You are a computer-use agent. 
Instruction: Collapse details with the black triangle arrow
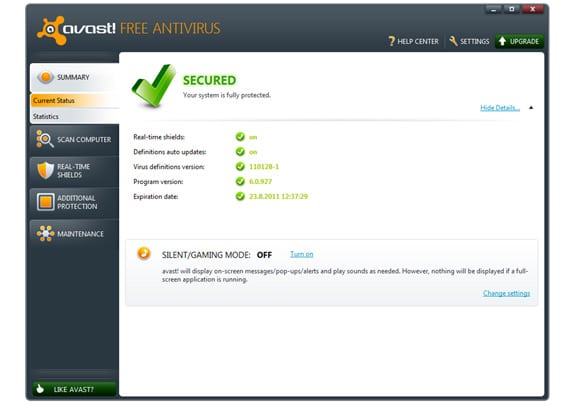click(531, 107)
